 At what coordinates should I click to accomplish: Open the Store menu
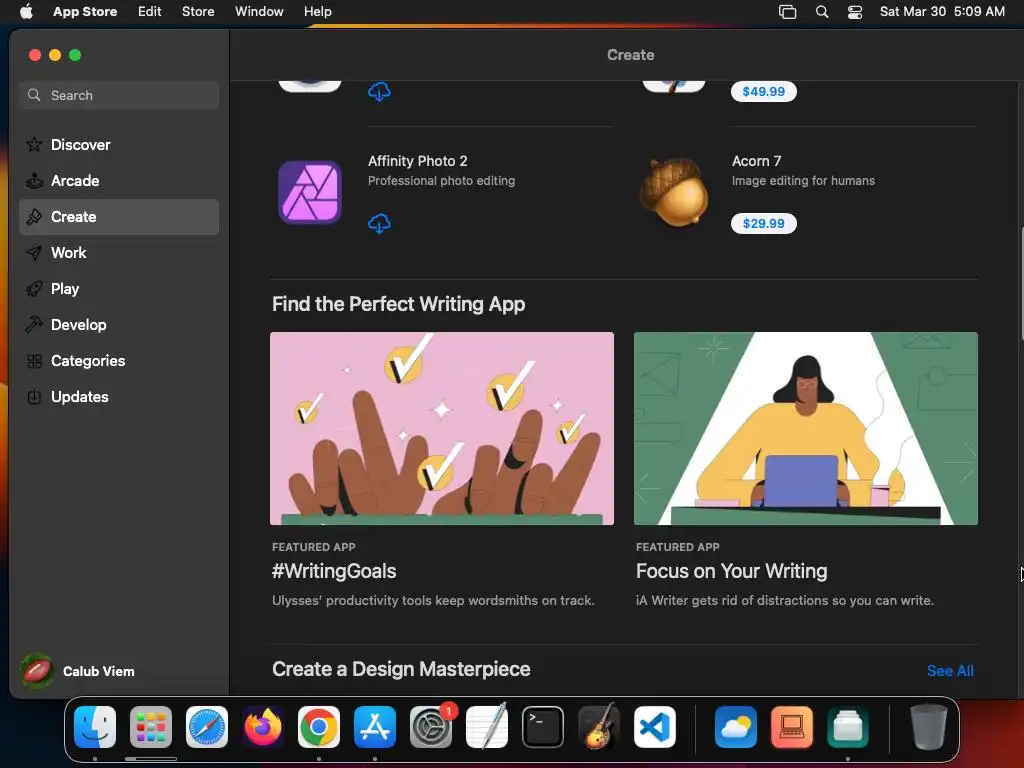coord(198,11)
